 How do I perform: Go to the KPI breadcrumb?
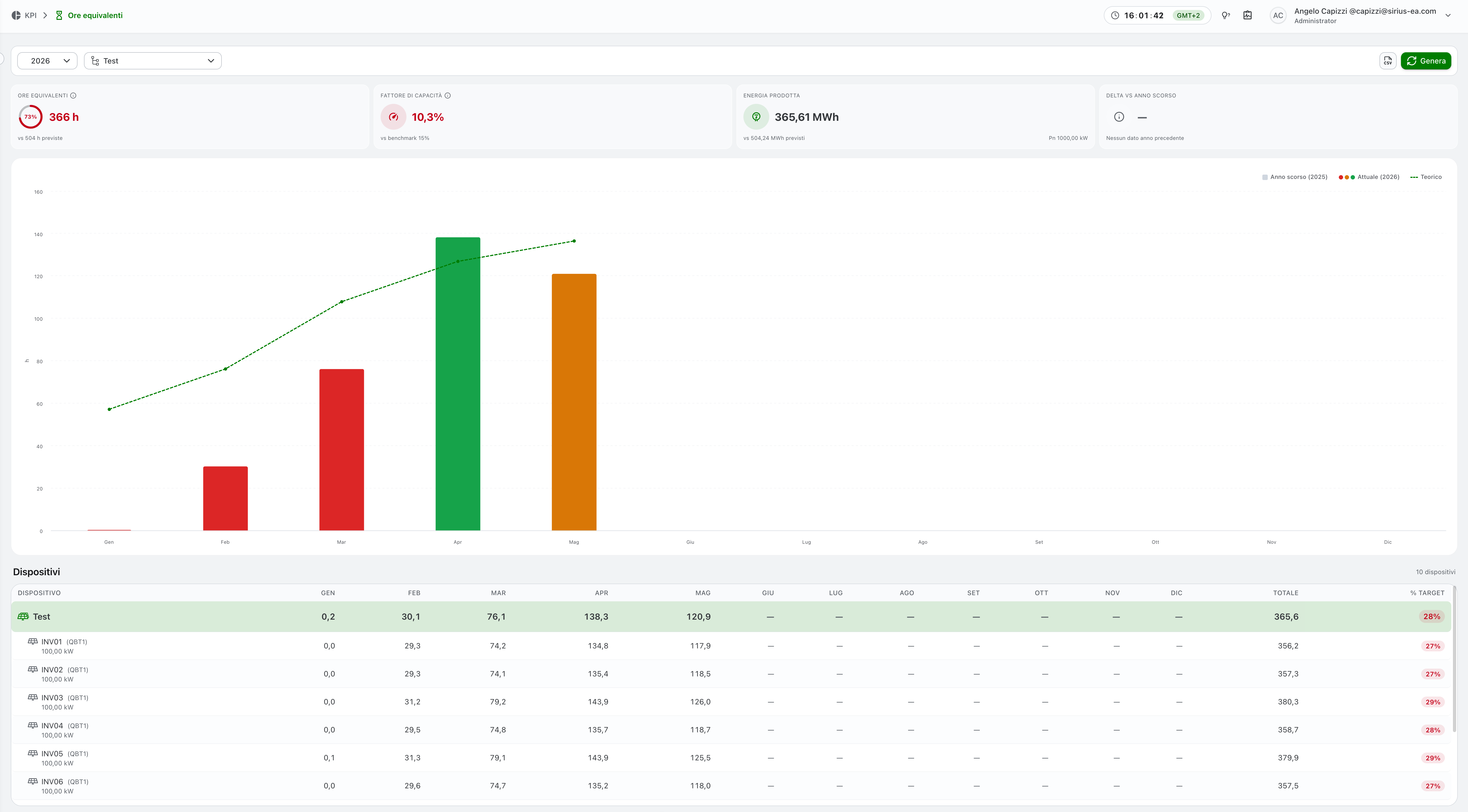point(31,15)
